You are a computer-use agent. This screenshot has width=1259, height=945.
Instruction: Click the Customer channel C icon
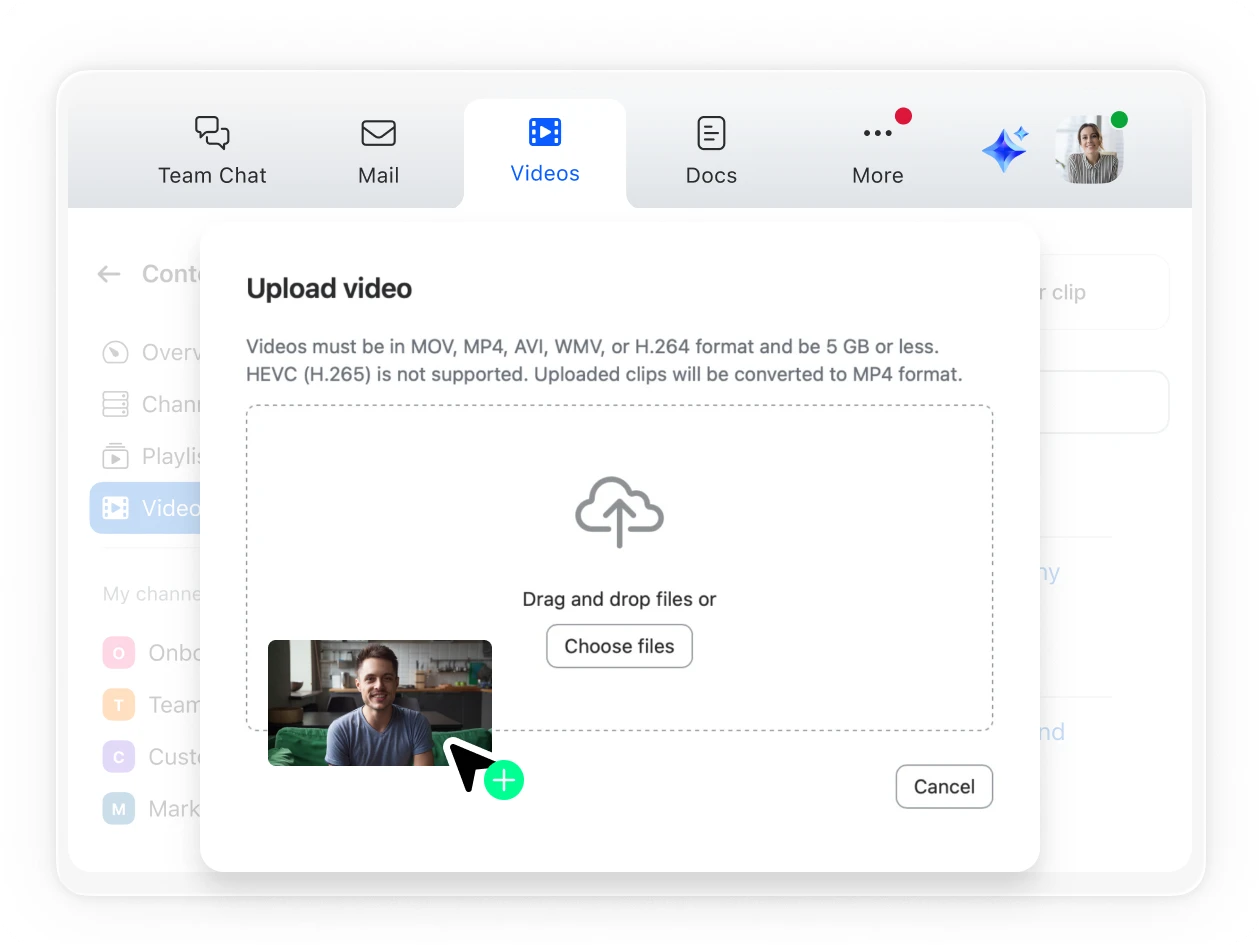(118, 756)
